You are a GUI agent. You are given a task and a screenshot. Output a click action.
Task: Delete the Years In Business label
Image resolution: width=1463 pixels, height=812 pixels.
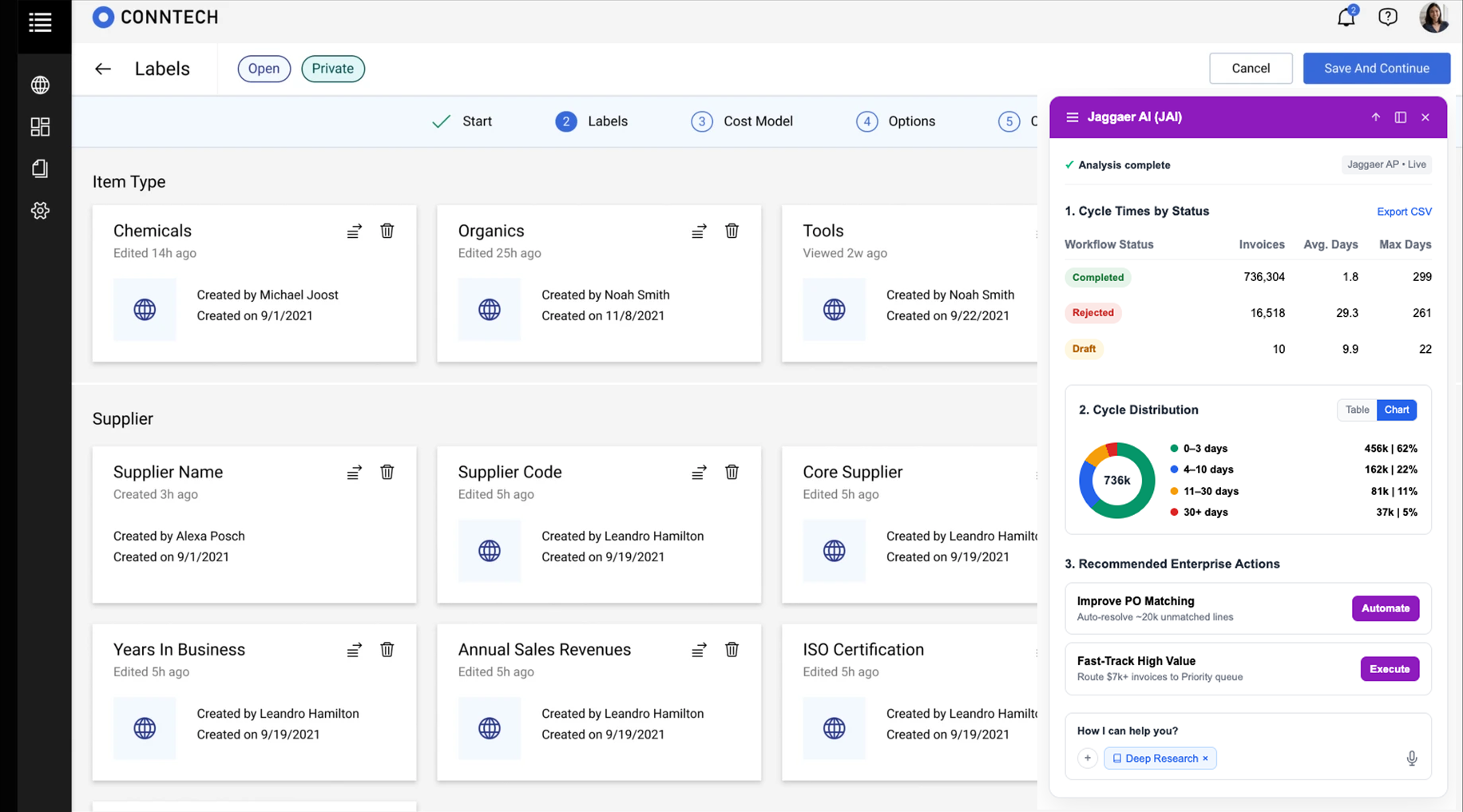tap(387, 649)
